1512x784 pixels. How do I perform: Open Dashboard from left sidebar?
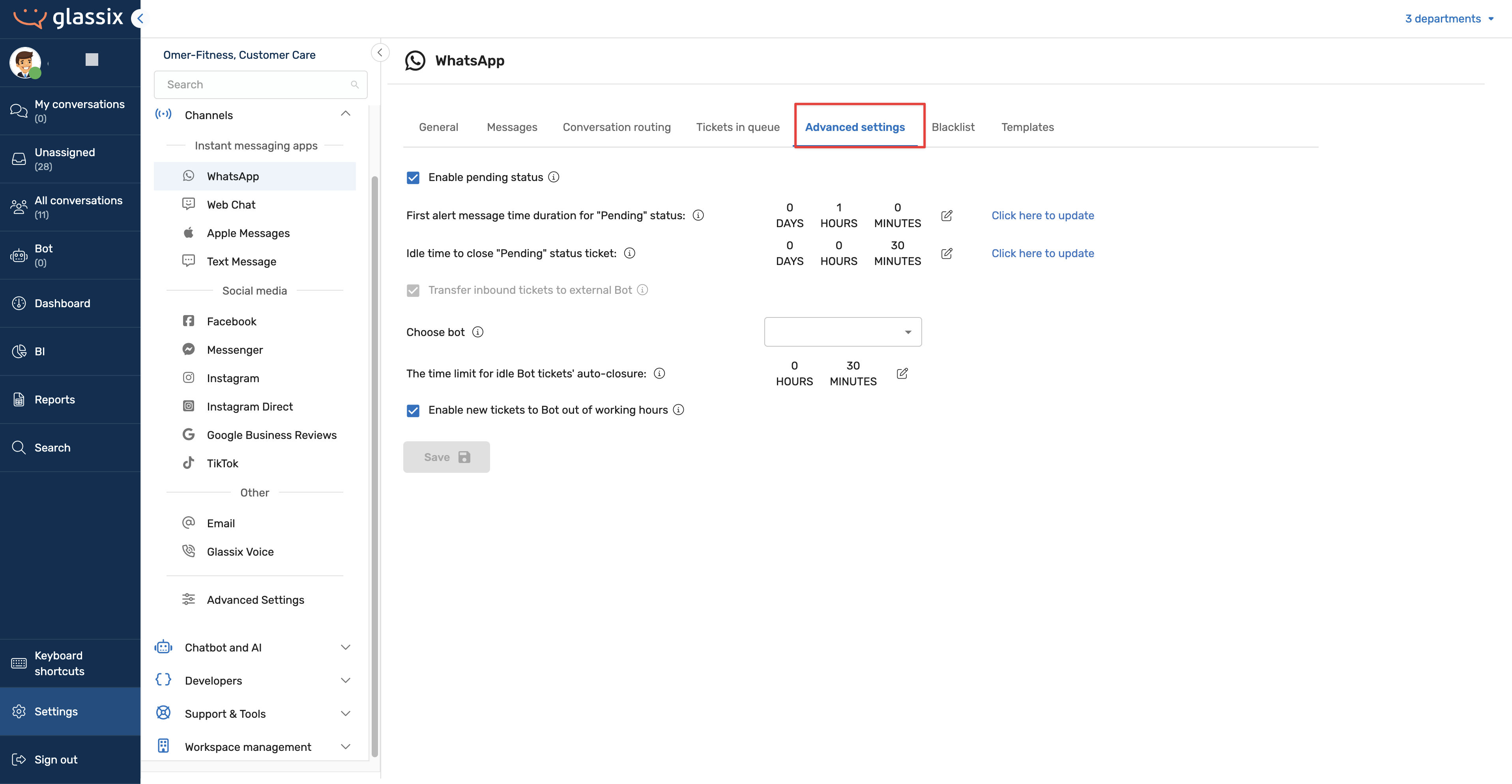click(x=62, y=303)
